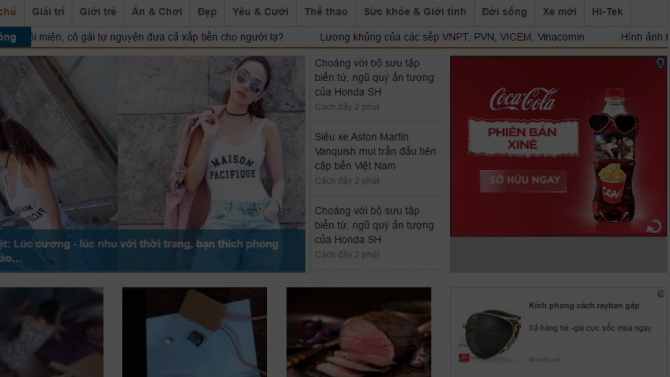
Task: Go to Đời sống section
Action: click(504, 12)
